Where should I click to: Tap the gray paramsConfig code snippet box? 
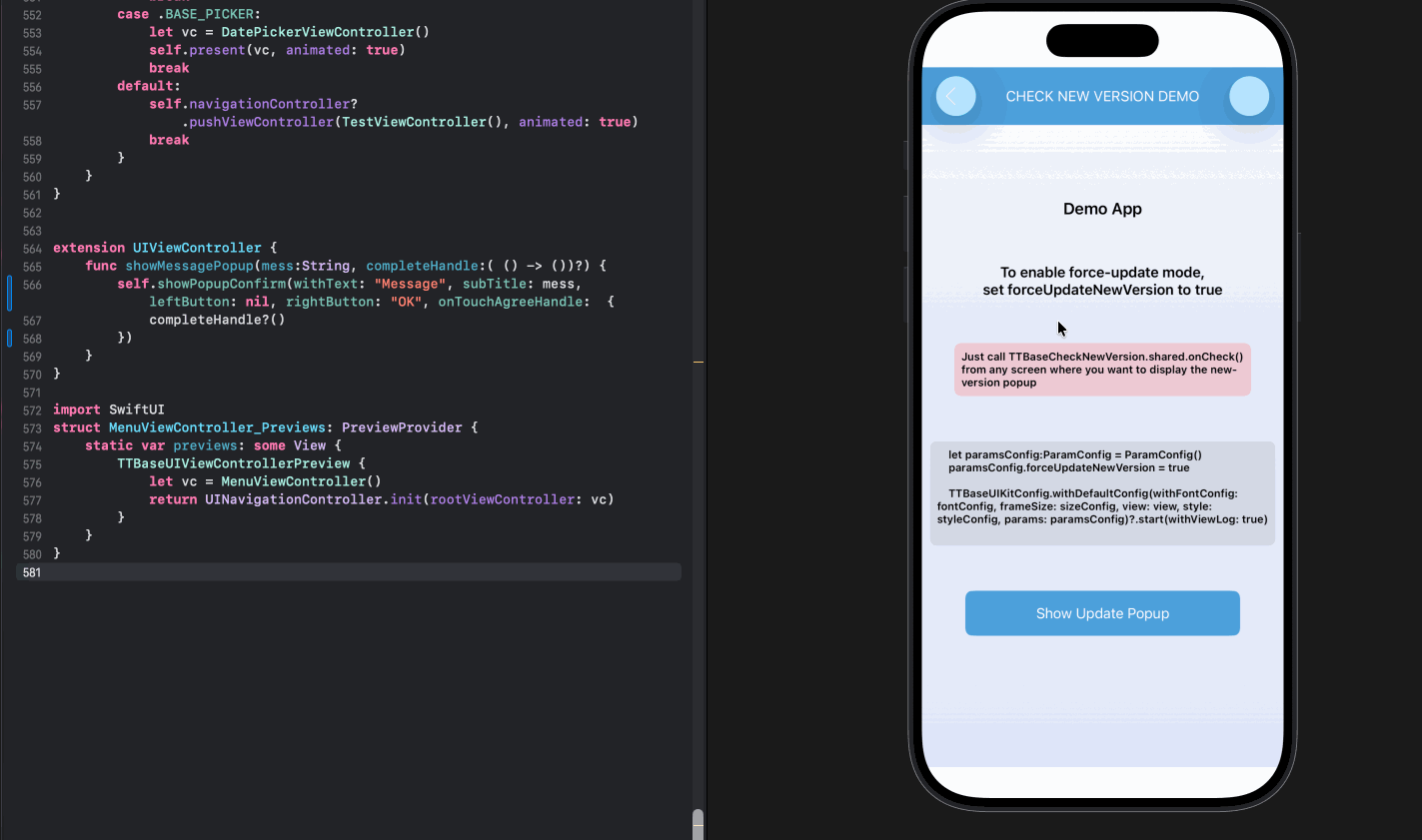[1101, 493]
